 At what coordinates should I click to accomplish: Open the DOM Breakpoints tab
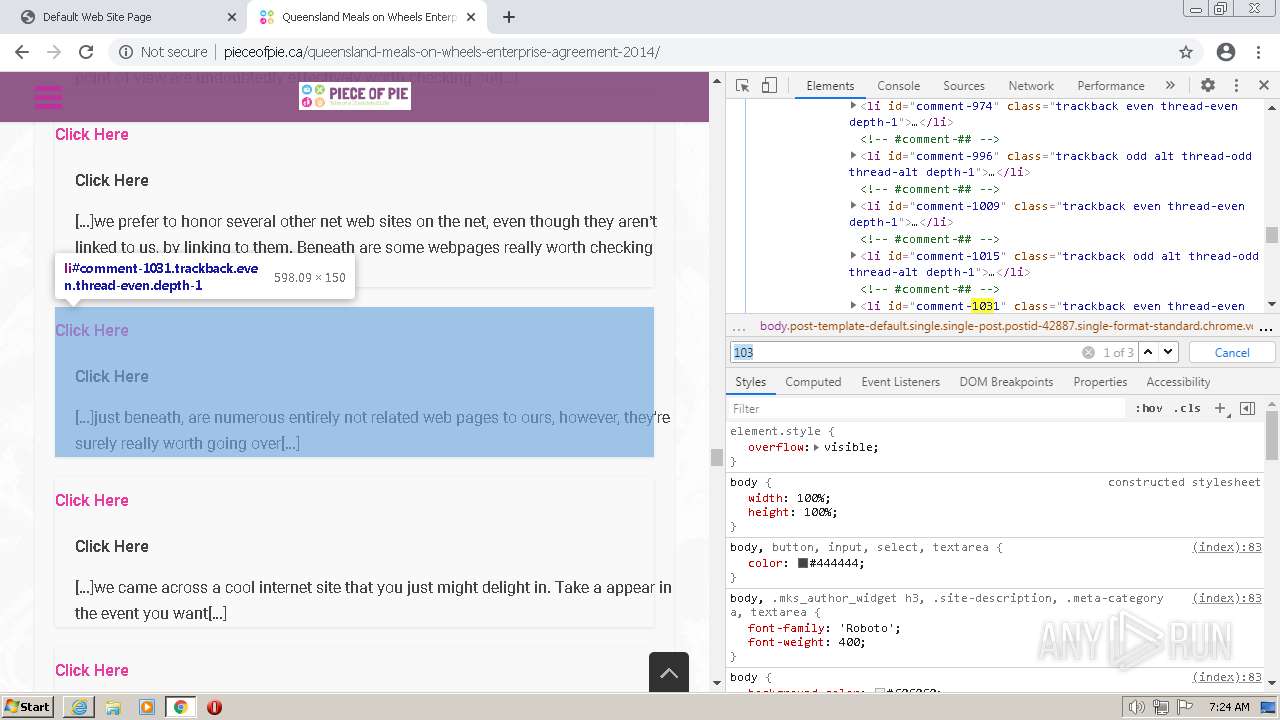1006,382
